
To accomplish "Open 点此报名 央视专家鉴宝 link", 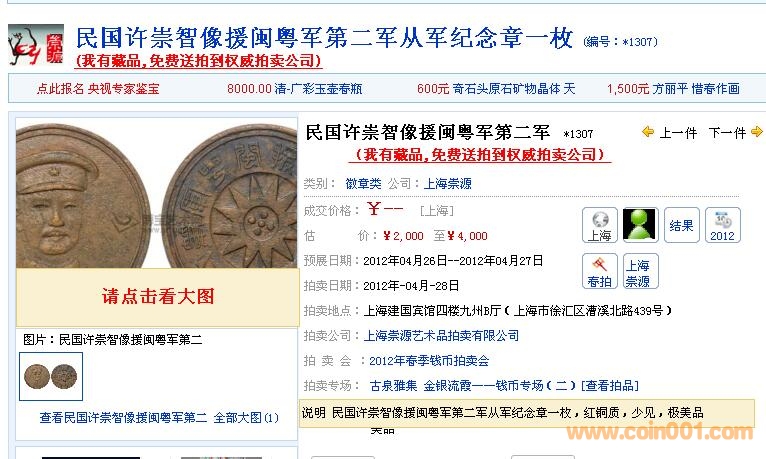I will coord(98,89).
